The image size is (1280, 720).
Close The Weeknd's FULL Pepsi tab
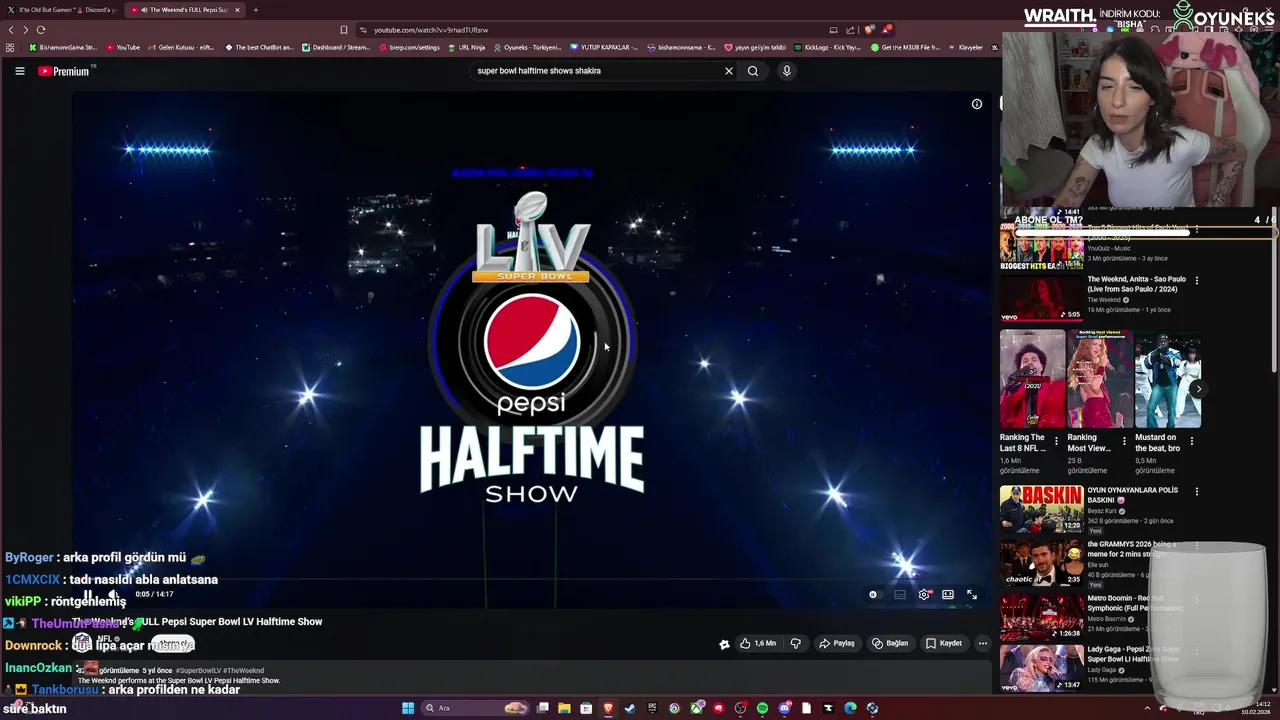(237, 10)
